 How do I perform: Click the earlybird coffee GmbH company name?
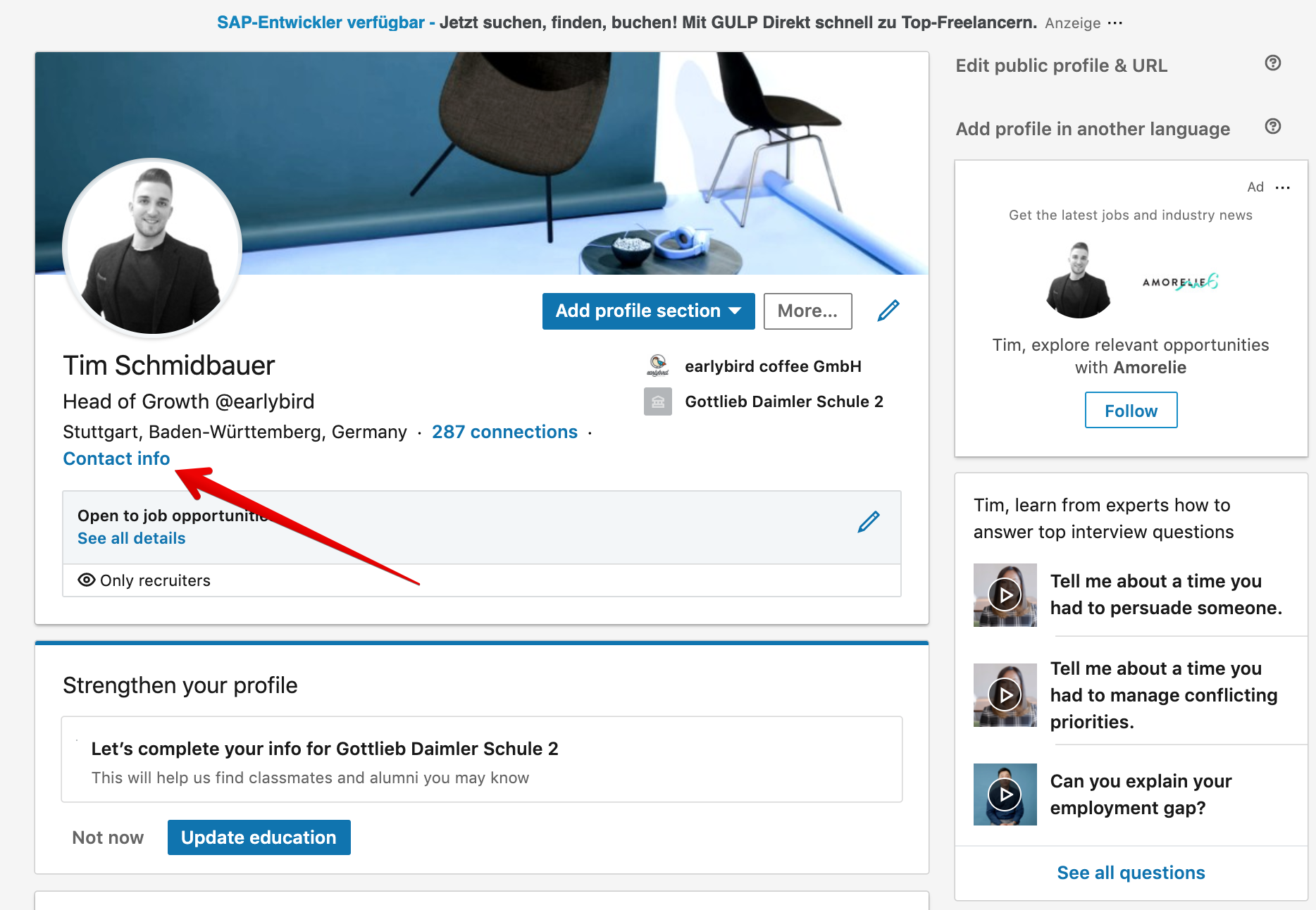tap(773, 366)
